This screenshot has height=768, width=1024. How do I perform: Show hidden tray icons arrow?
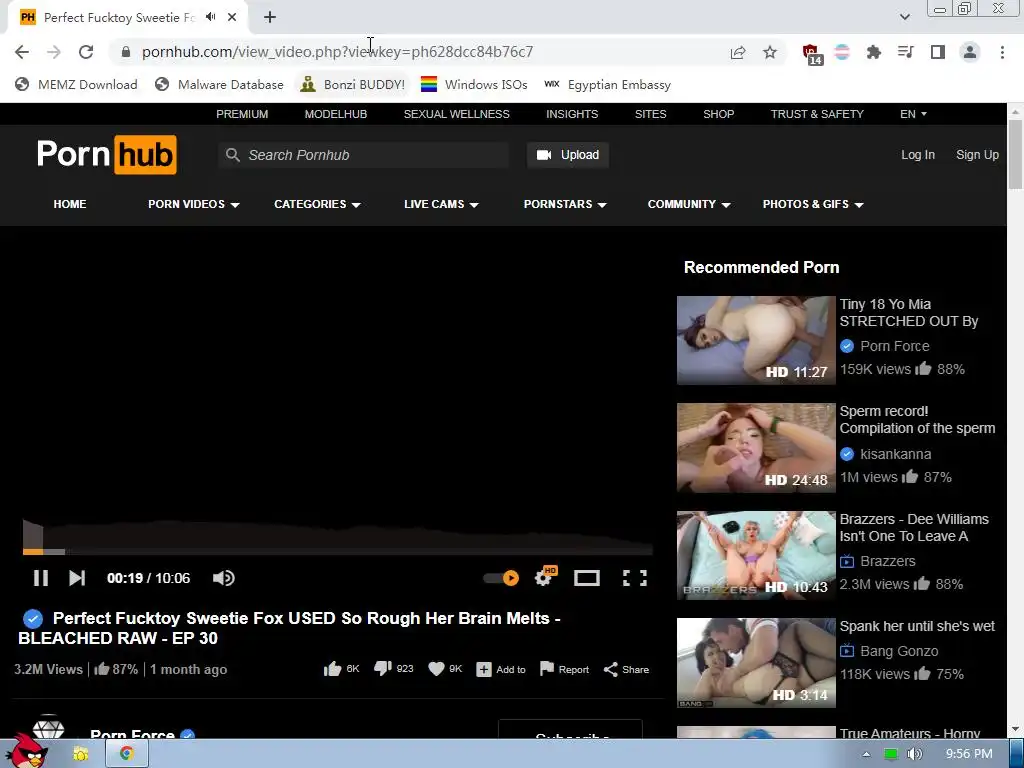click(x=866, y=754)
